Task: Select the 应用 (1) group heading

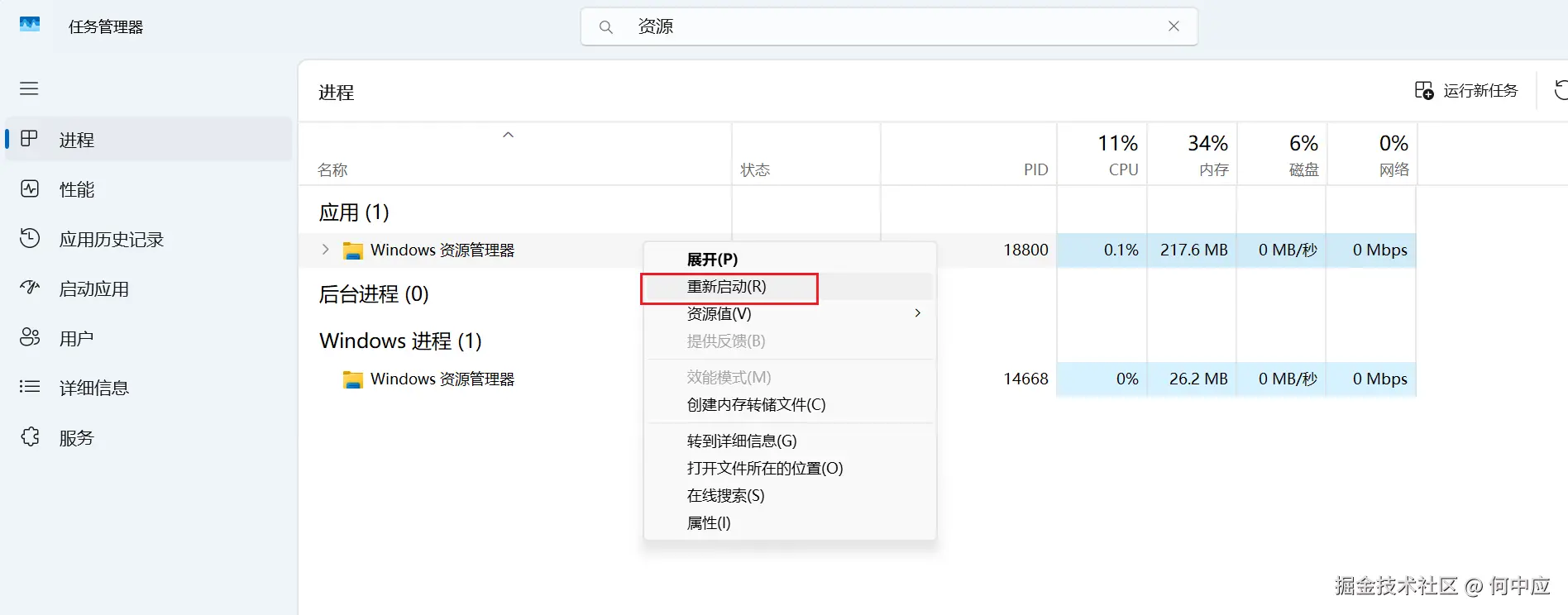Action: (354, 212)
